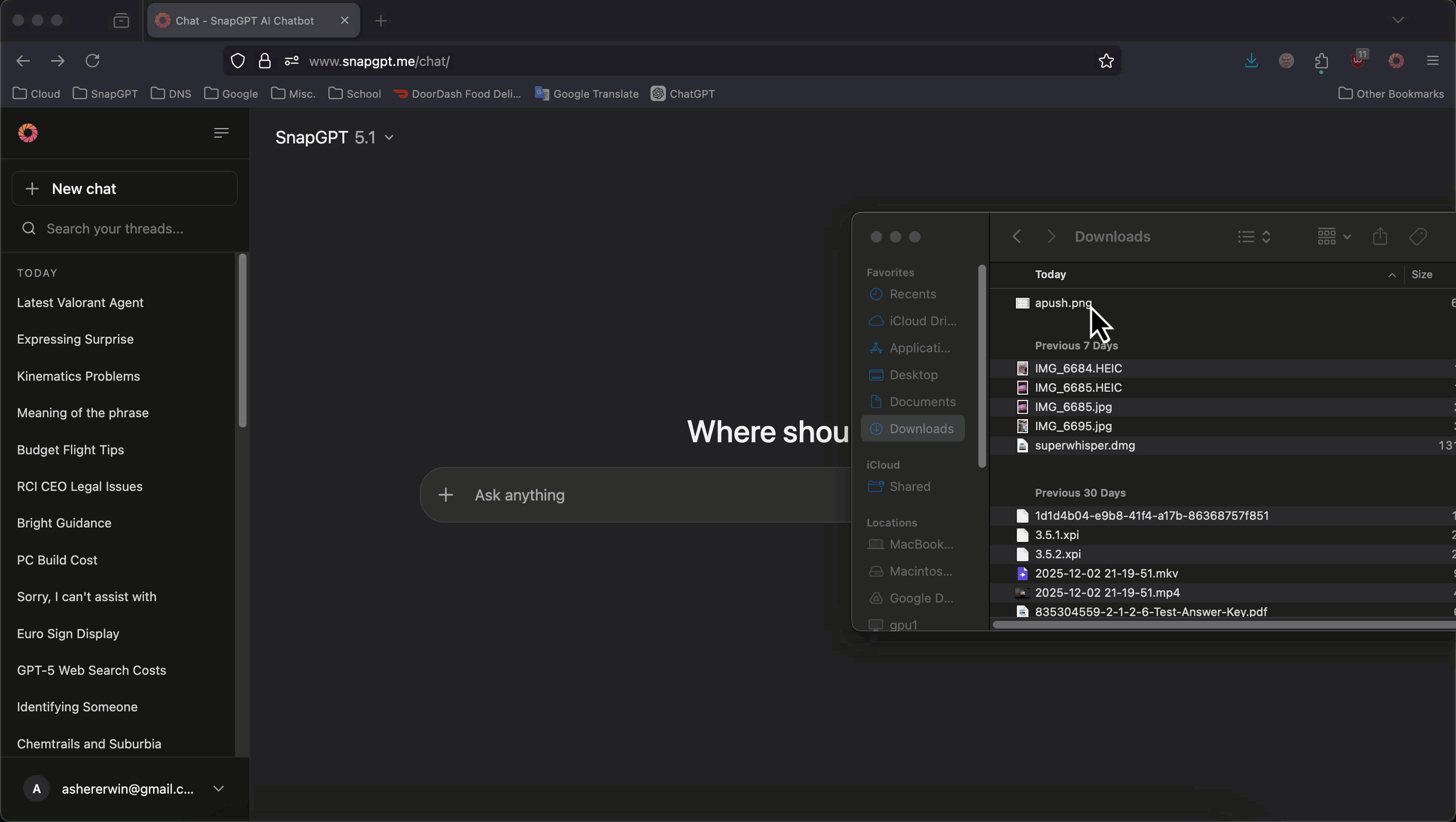This screenshot has height=822, width=1456.
Task: Collapse the chat sidebar
Action: (221, 133)
